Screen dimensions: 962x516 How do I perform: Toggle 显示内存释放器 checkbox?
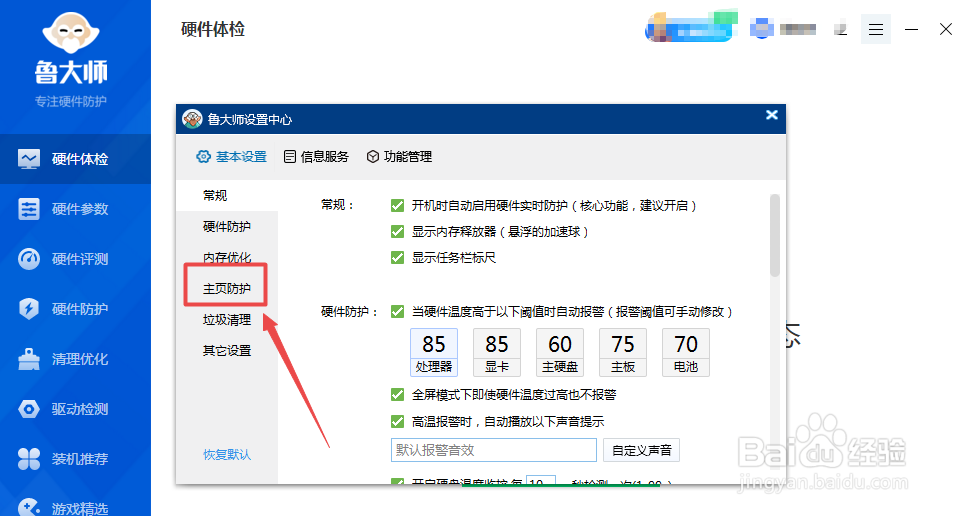pos(398,231)
